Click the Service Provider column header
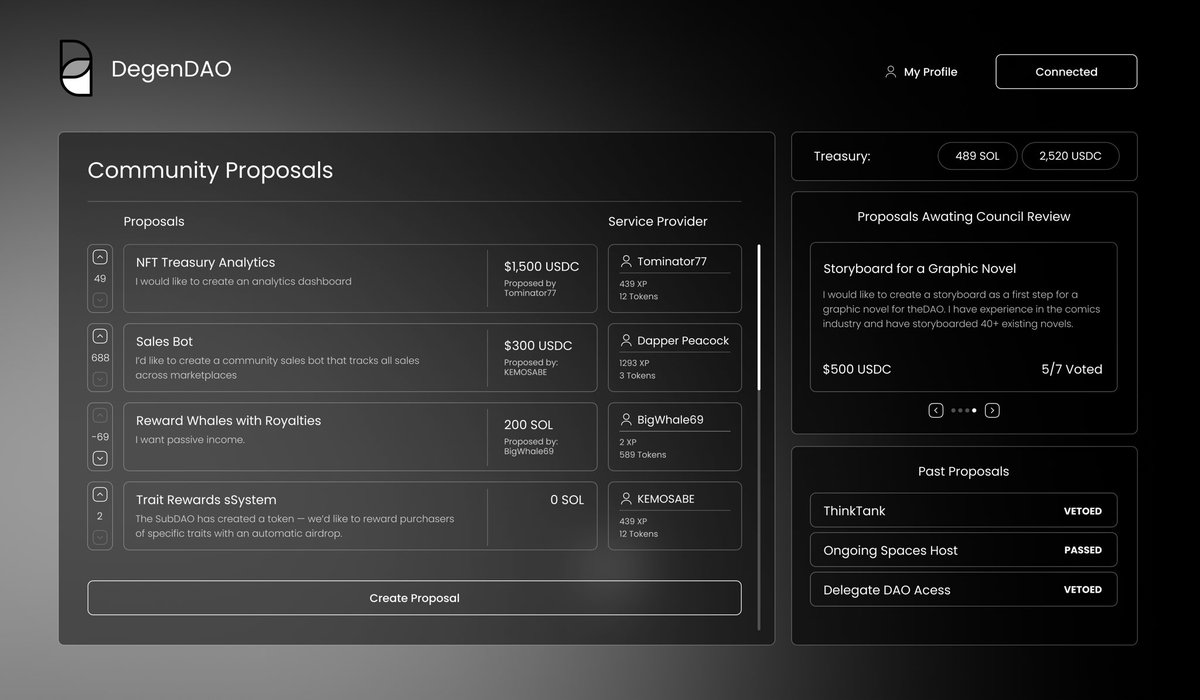This screenshot has width=1200, height=700. tap(658, 221)
